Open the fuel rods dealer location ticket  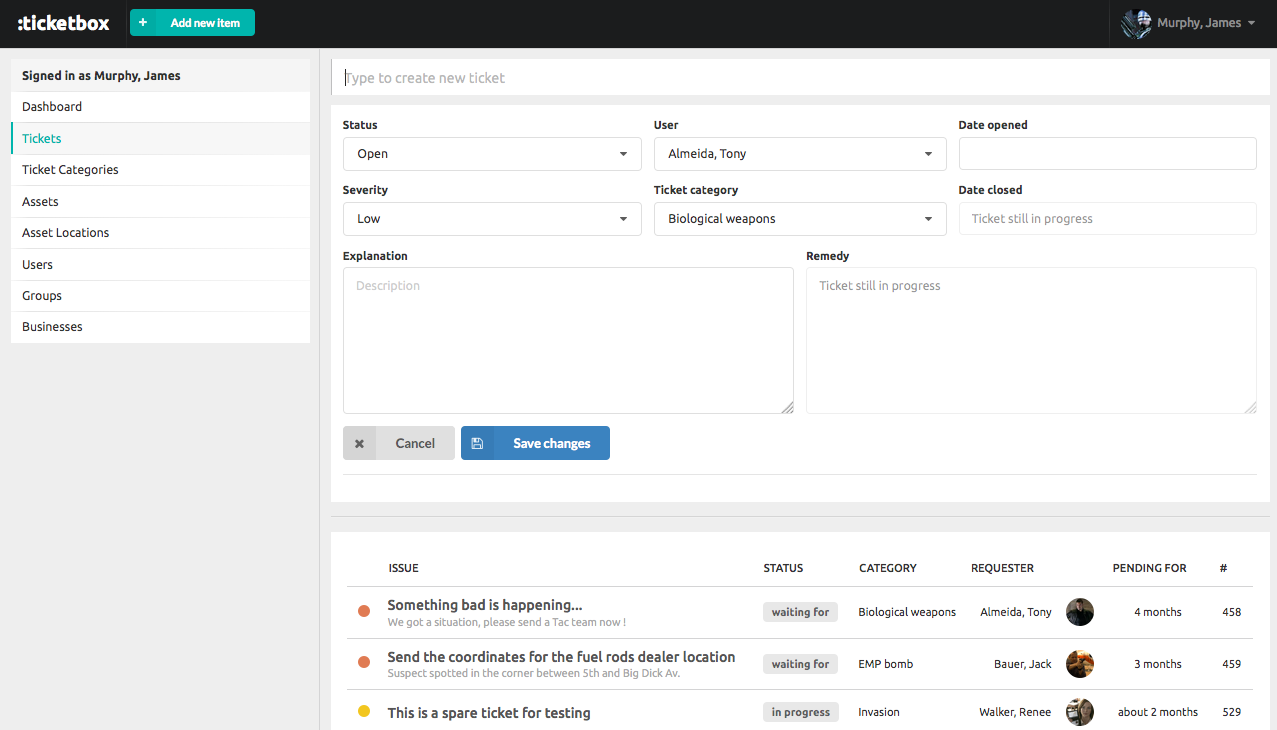pos(561,657)
